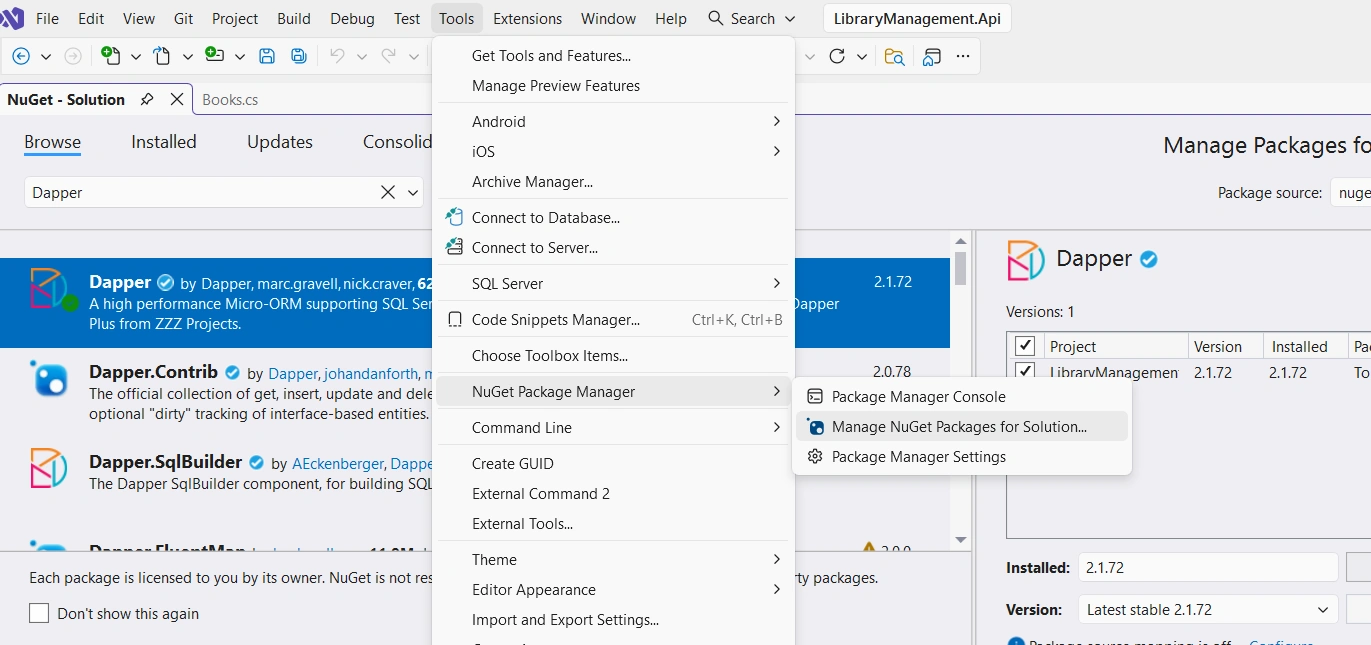Click the package list scrollbar down arrow
Viewport: 1371px width, 645px height.
(x=961, y=540)
